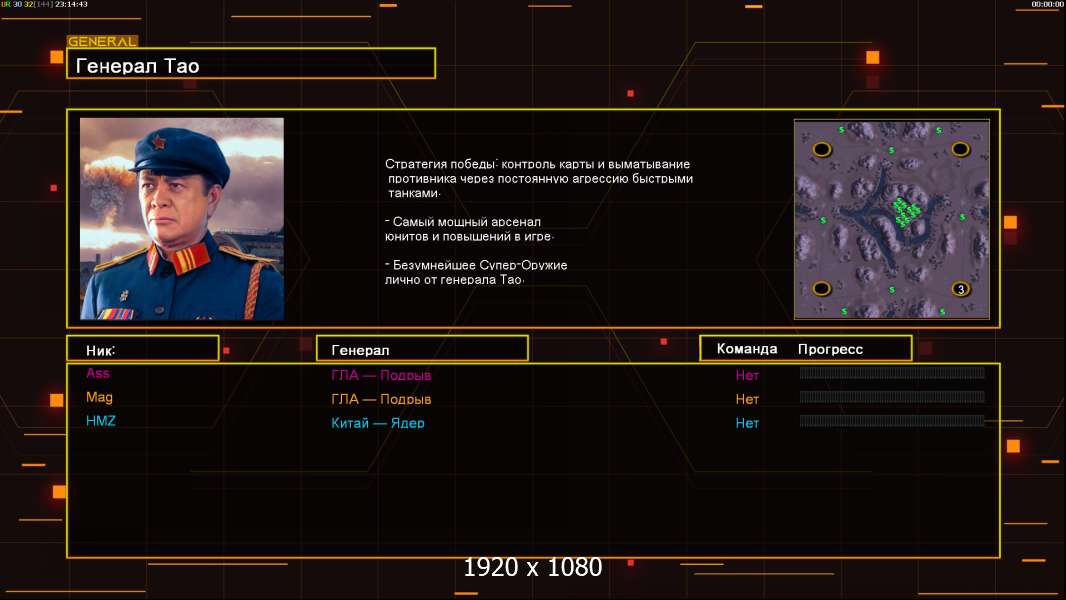Open General Tao's portrait image
Image resolution: width=1066 pixels, height=600 pixels.
(x=182, y=218)
